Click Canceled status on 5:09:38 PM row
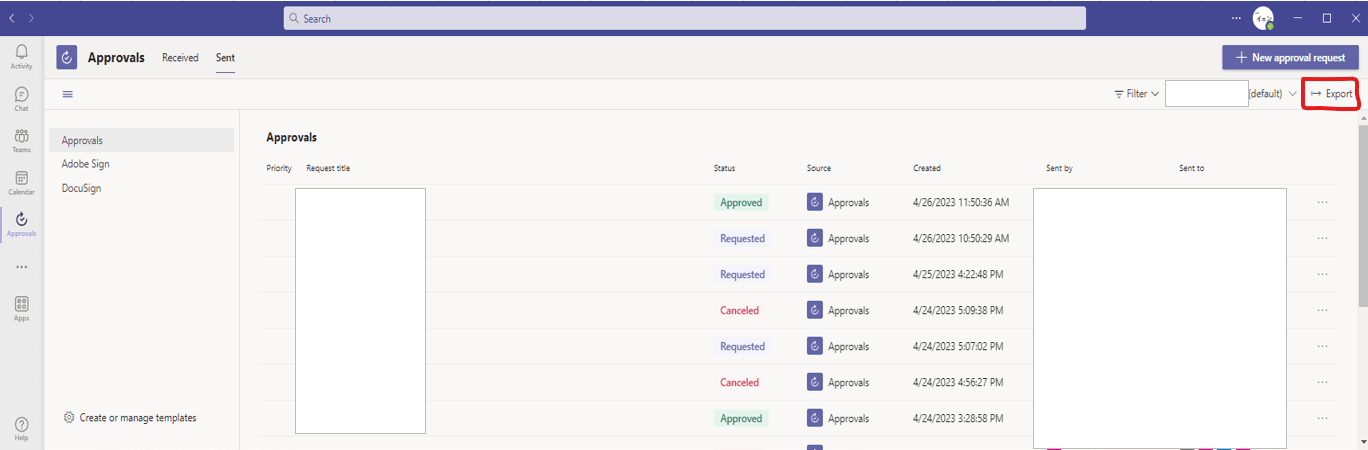This screenshot has height=450, width=1368. coord(739,310)
